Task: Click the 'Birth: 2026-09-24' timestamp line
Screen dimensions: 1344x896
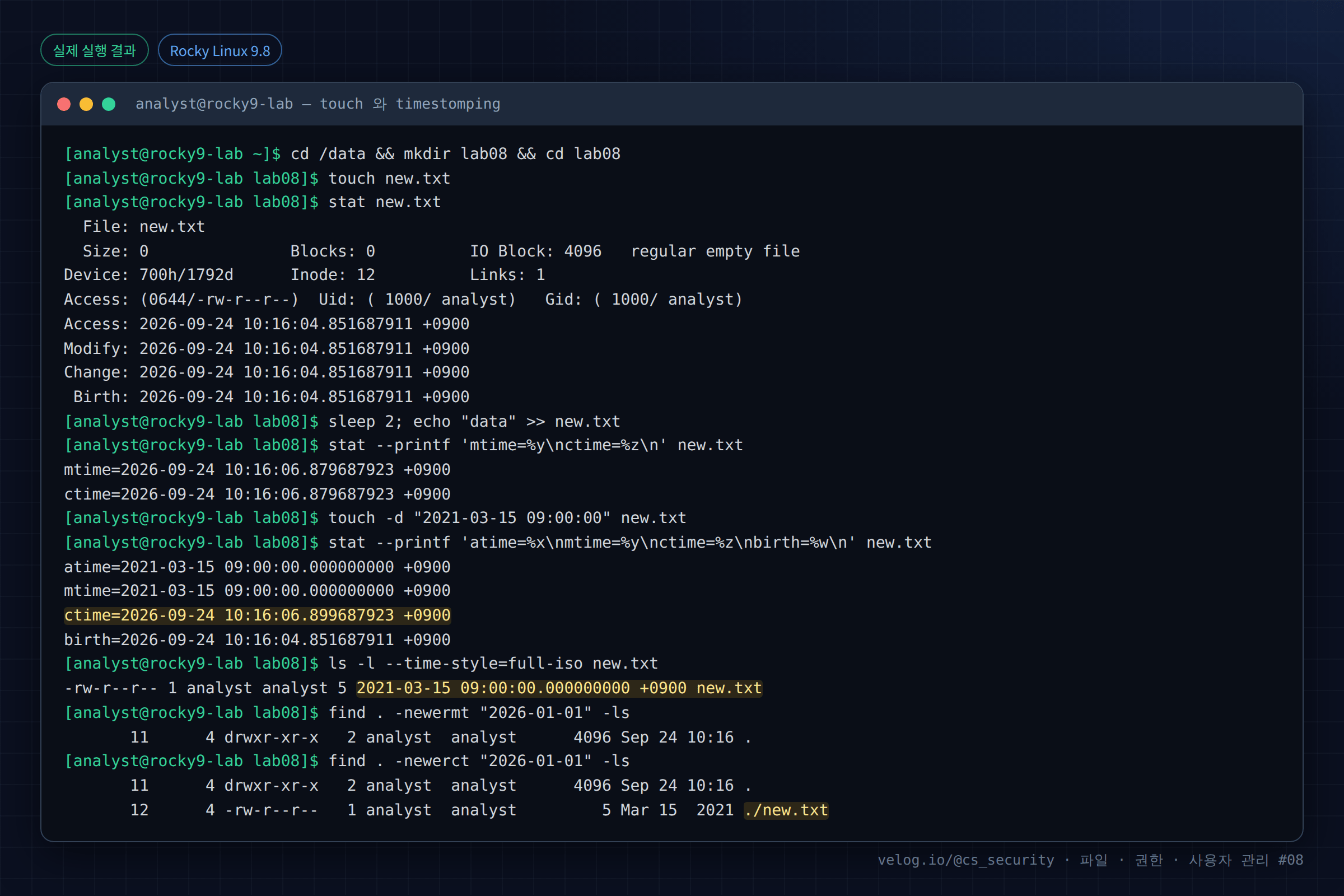Action: 272,396
